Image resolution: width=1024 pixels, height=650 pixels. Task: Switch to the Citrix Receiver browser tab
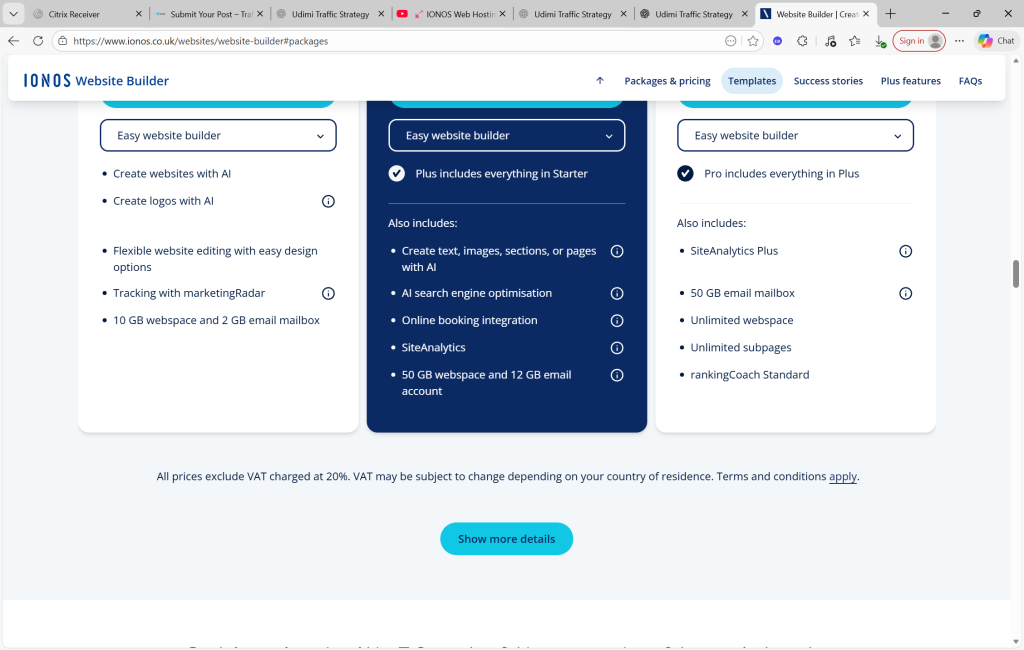click(x=82, y=14)
